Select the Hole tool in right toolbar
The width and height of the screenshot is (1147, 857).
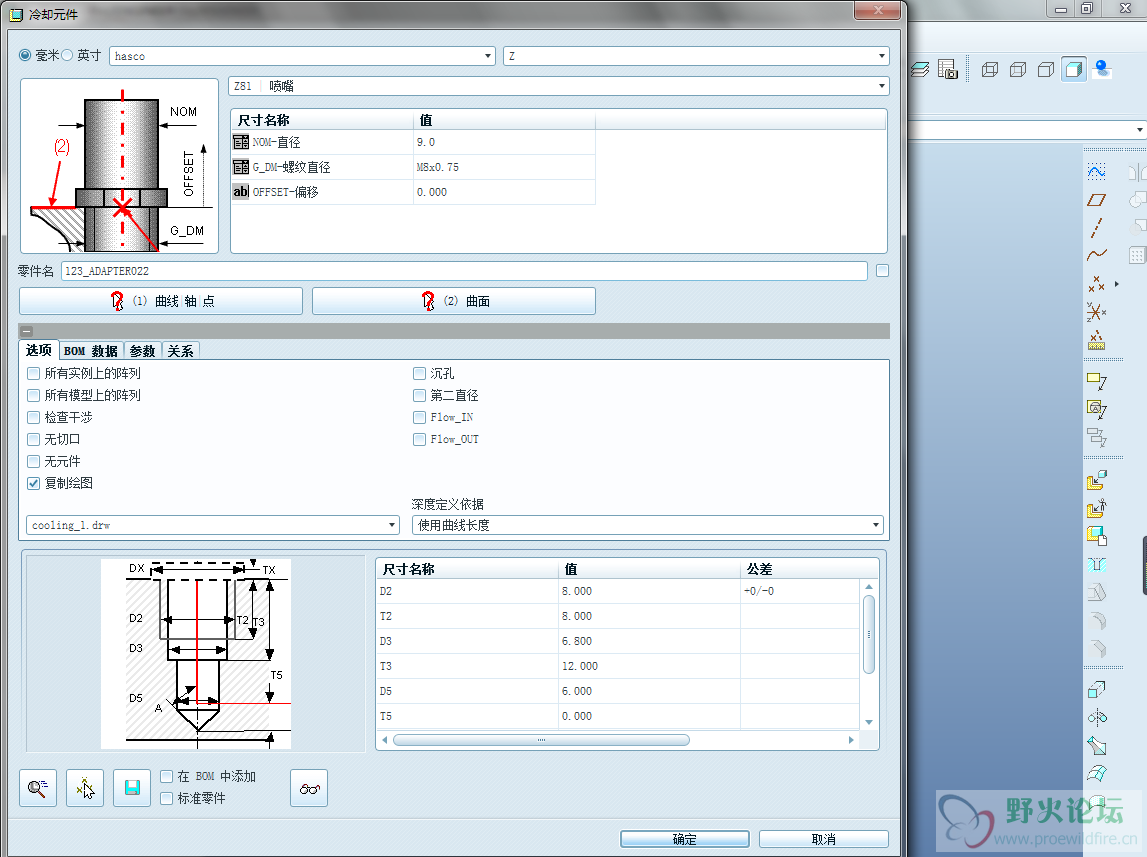click(x=1096, y=564)
